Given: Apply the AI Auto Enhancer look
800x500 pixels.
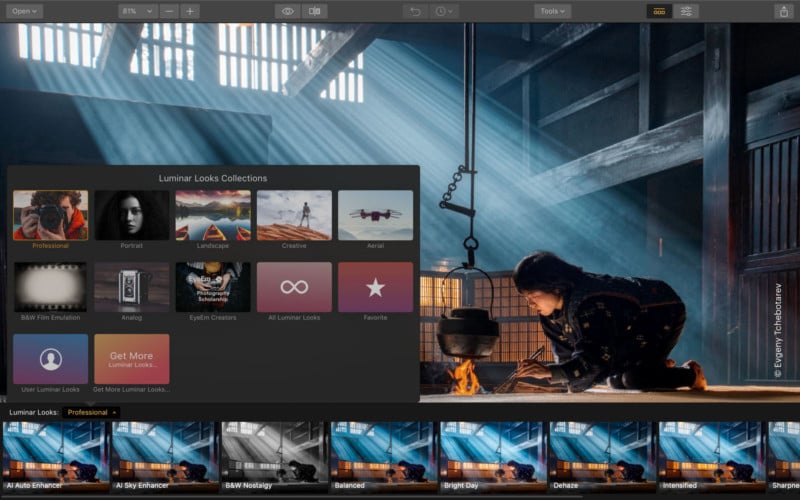Looking at the screenshot, I should tap(55, 456).
